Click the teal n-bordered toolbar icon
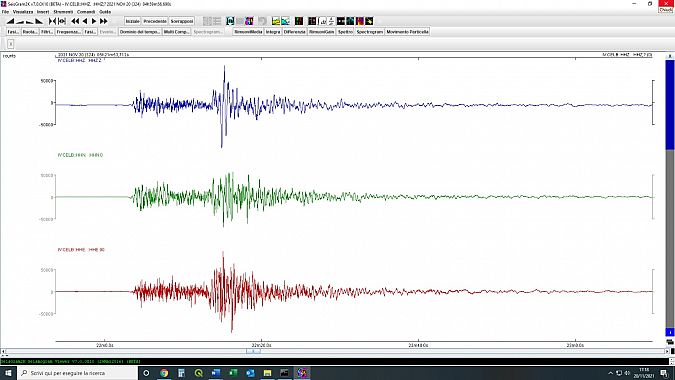Screen dimensions: 675x380 point(230,21)
